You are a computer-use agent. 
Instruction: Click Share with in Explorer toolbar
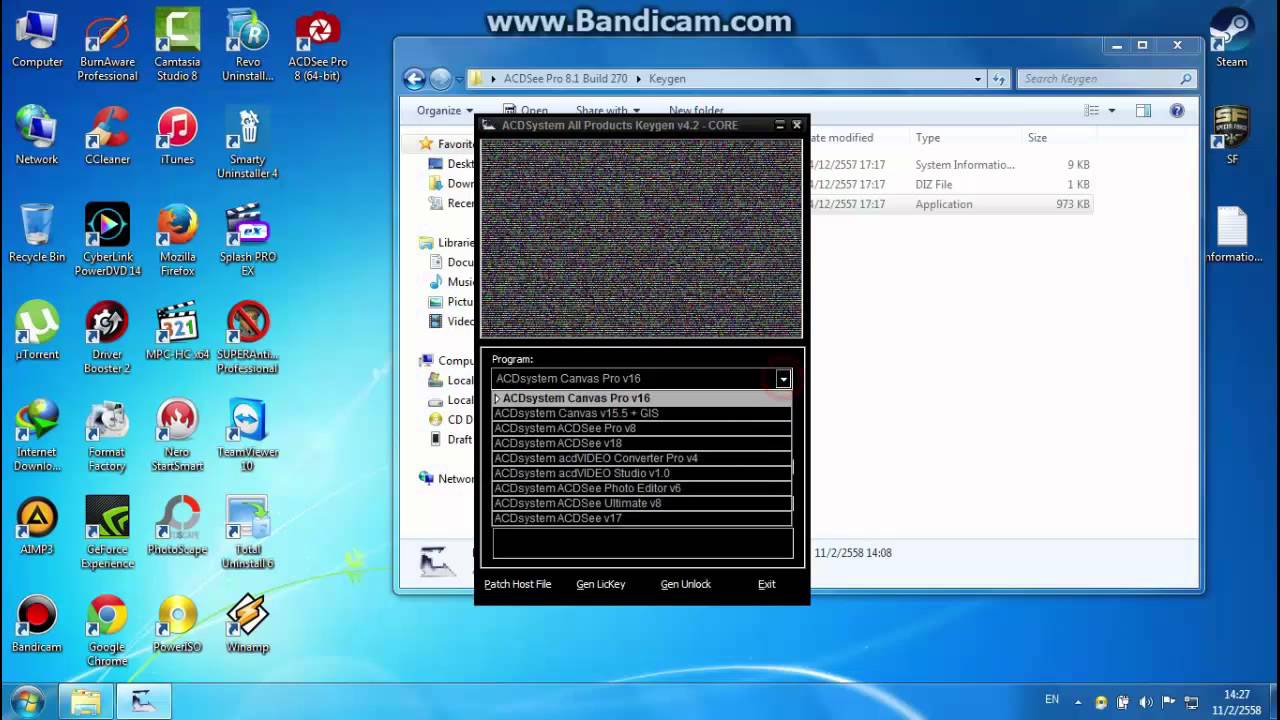point(608,110)
